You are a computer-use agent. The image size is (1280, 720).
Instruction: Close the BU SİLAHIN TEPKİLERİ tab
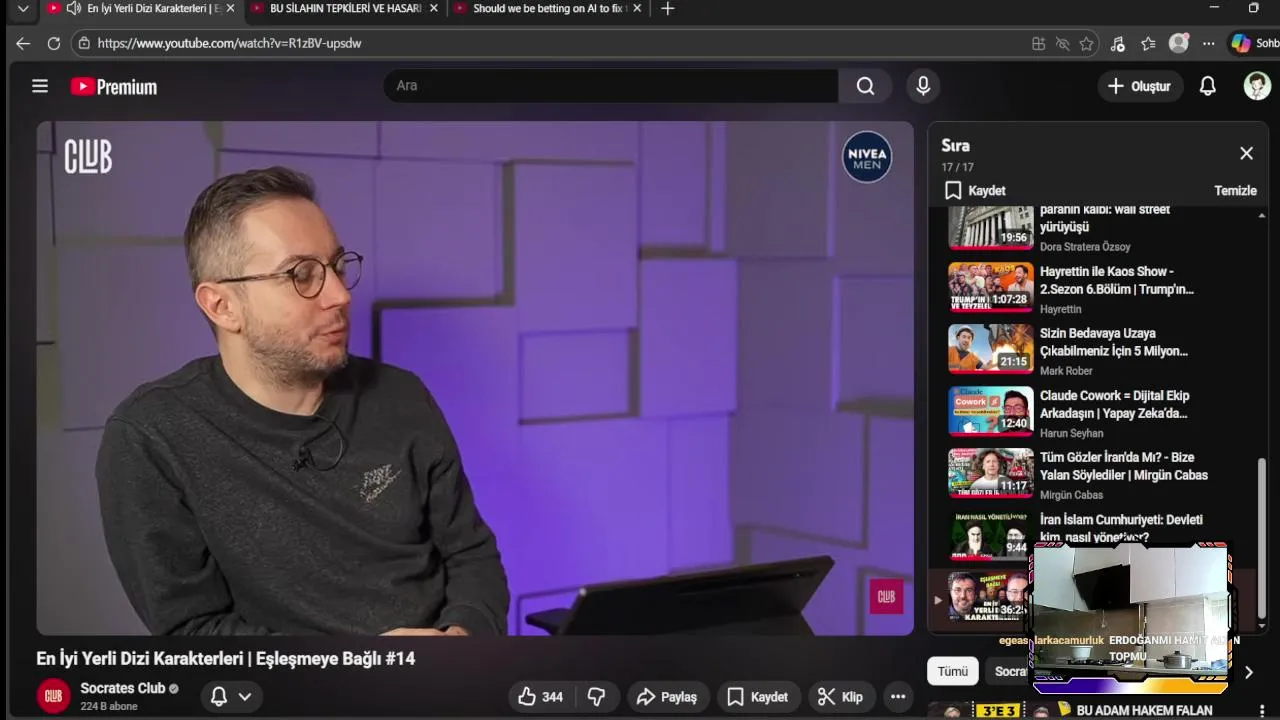coord(434,9)
